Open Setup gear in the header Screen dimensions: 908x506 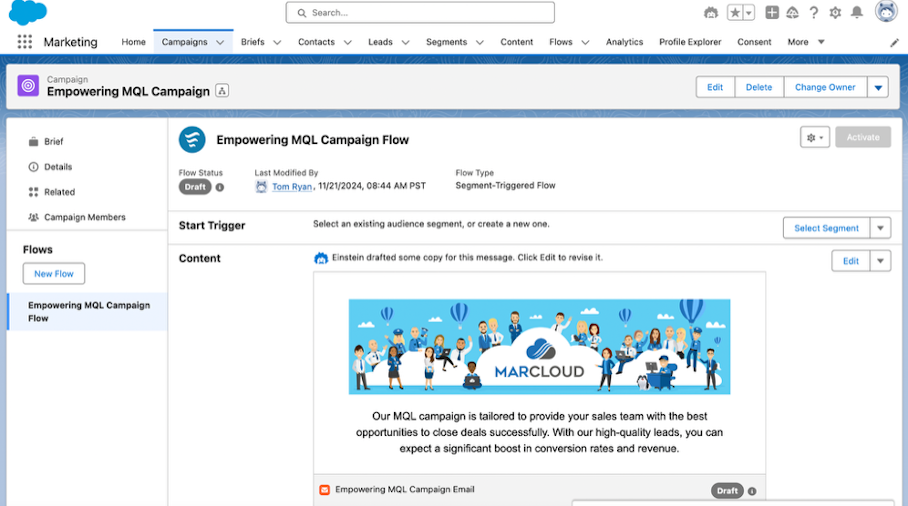coord(835,12)
